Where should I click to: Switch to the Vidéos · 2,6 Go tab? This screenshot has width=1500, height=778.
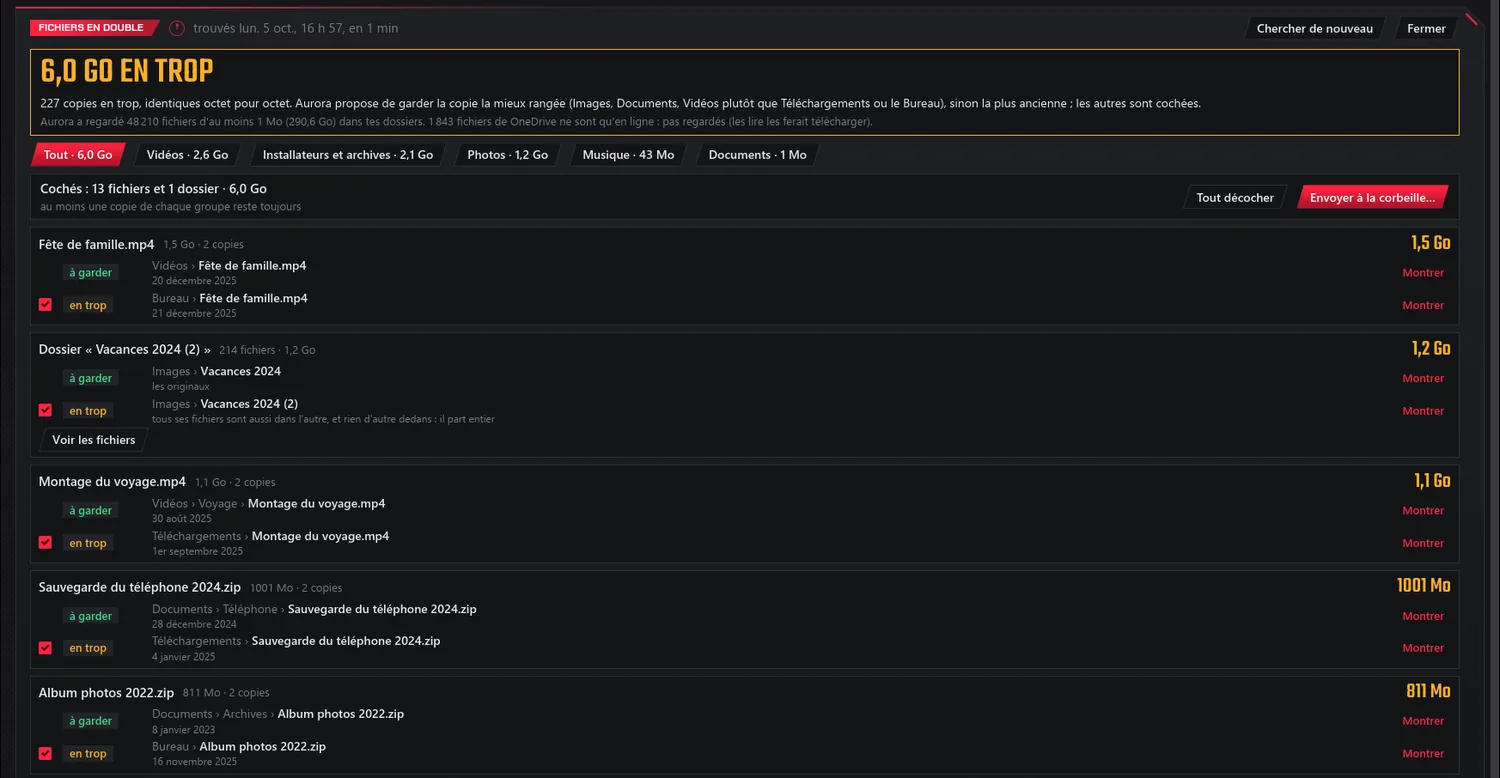[187, 155]
